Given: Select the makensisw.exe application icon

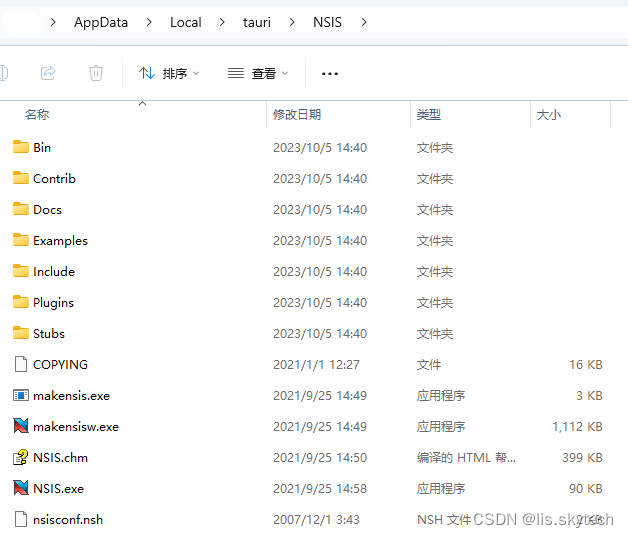Looking at the screenshot, I should coord(21,426).
